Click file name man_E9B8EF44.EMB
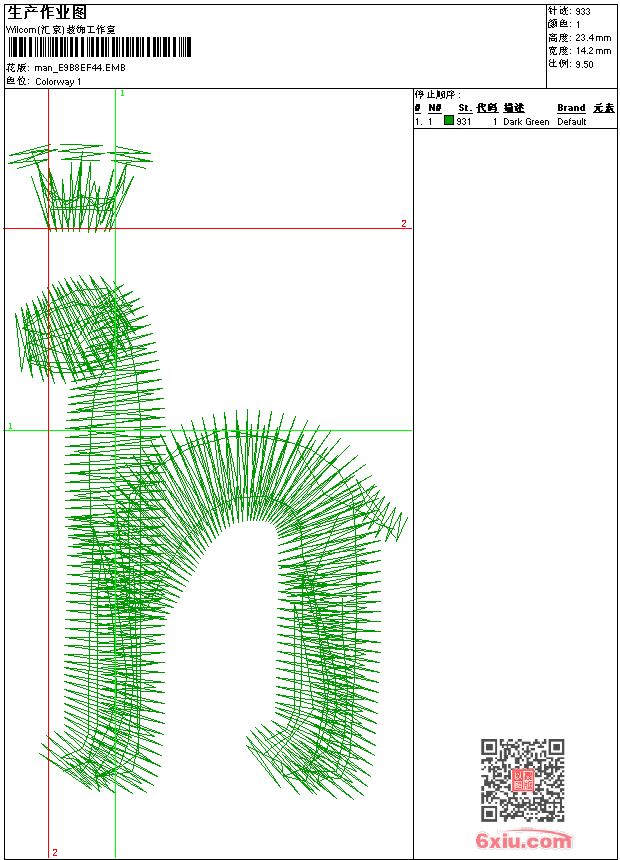This screenshot has width=620, height=860. click(x=80, y=68)
